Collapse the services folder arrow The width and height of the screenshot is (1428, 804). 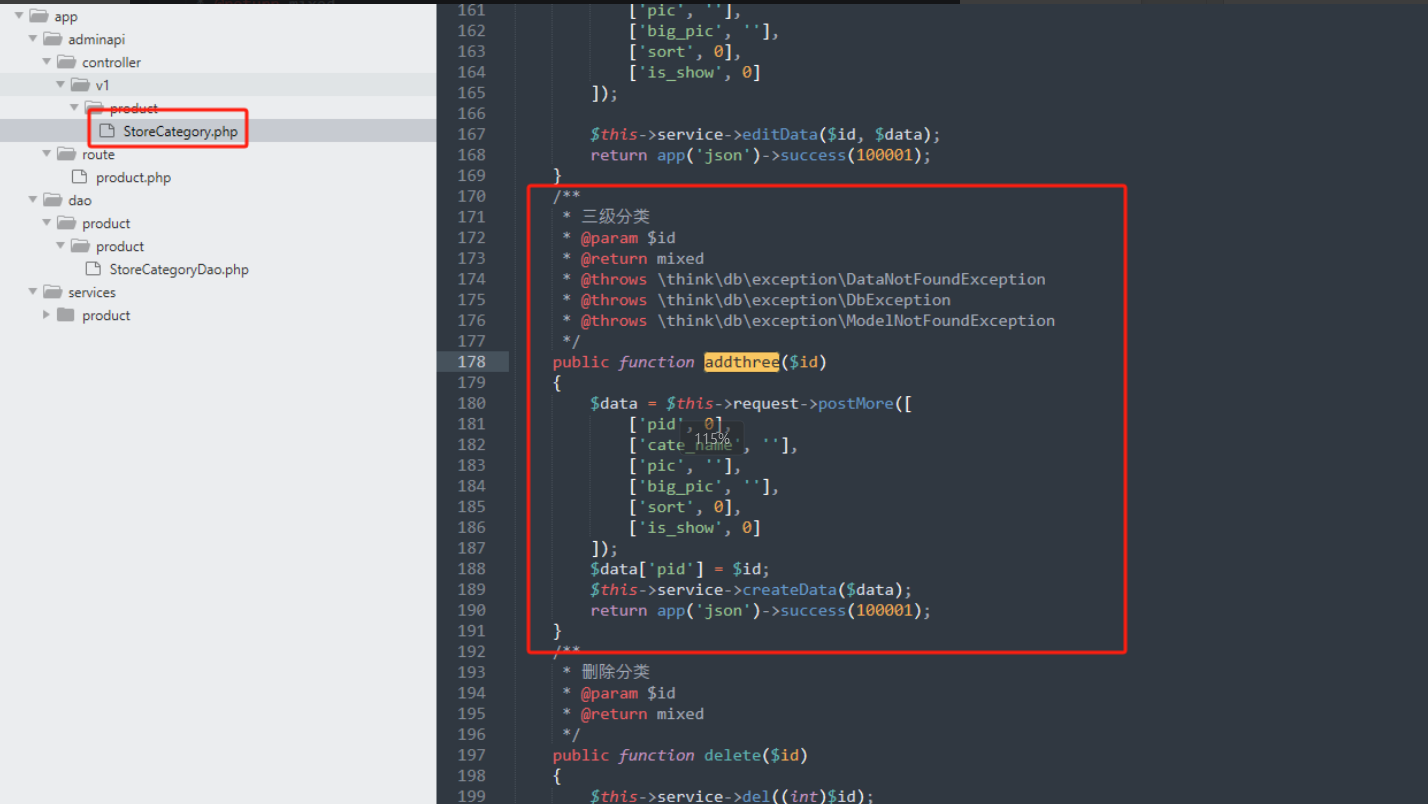(x=33, y=292)
